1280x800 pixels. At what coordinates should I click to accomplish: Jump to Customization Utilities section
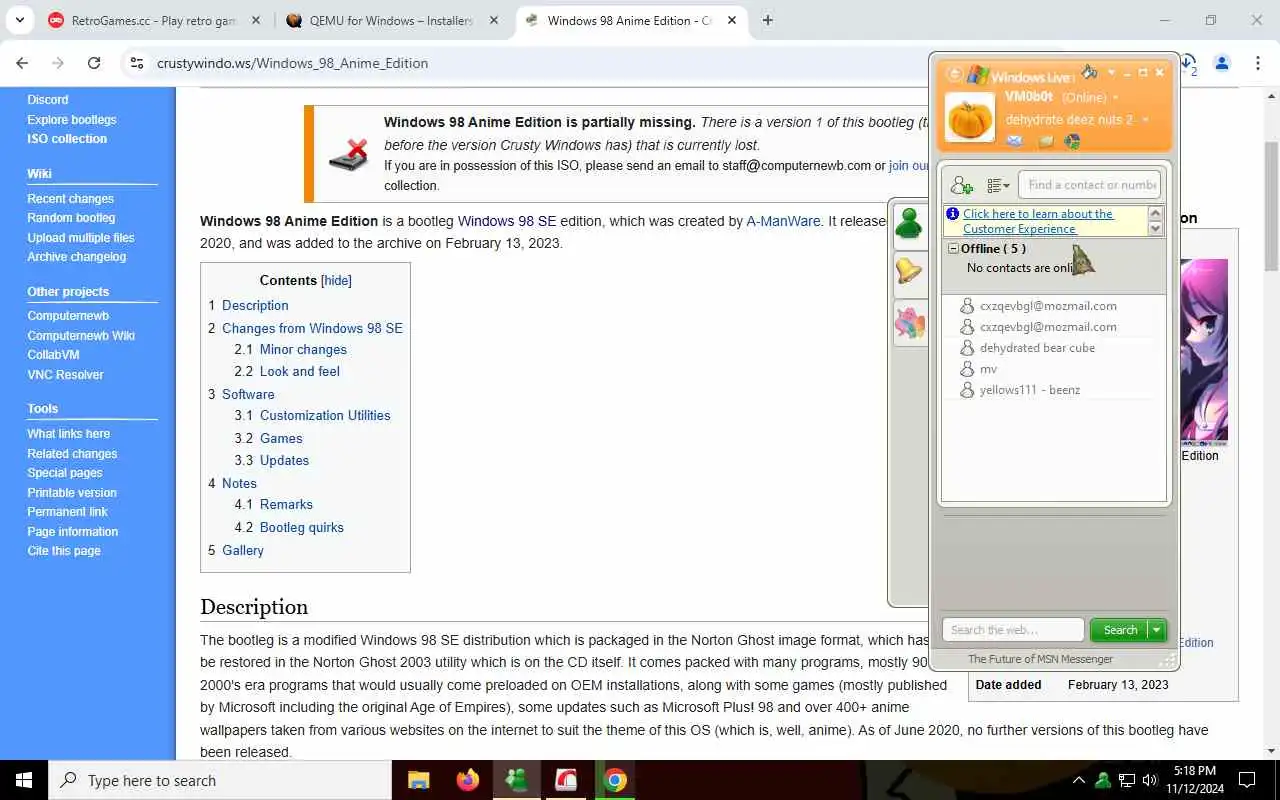pos(325,415)
